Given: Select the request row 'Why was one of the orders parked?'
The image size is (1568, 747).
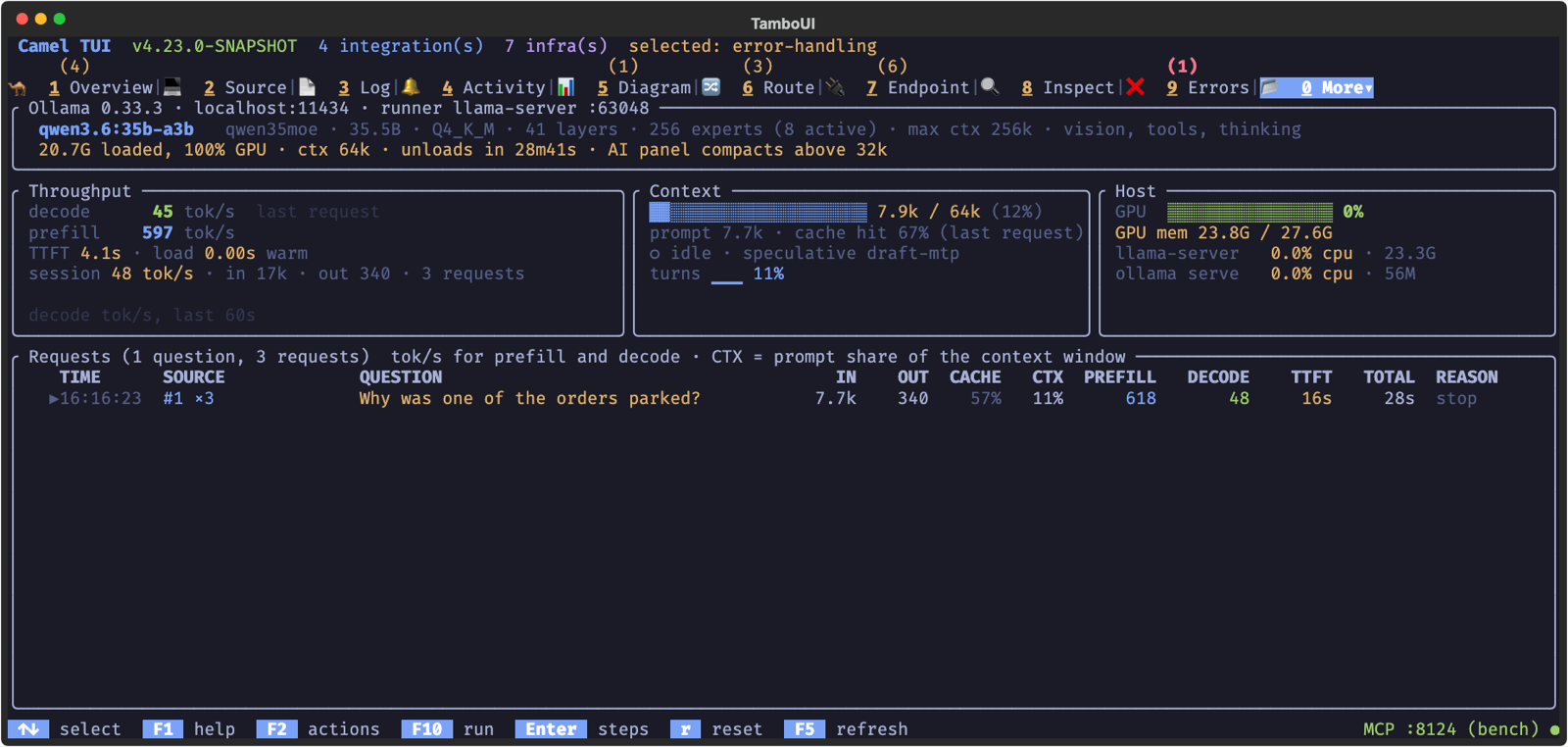Looking at the screenshot, I should click(783, 399).
